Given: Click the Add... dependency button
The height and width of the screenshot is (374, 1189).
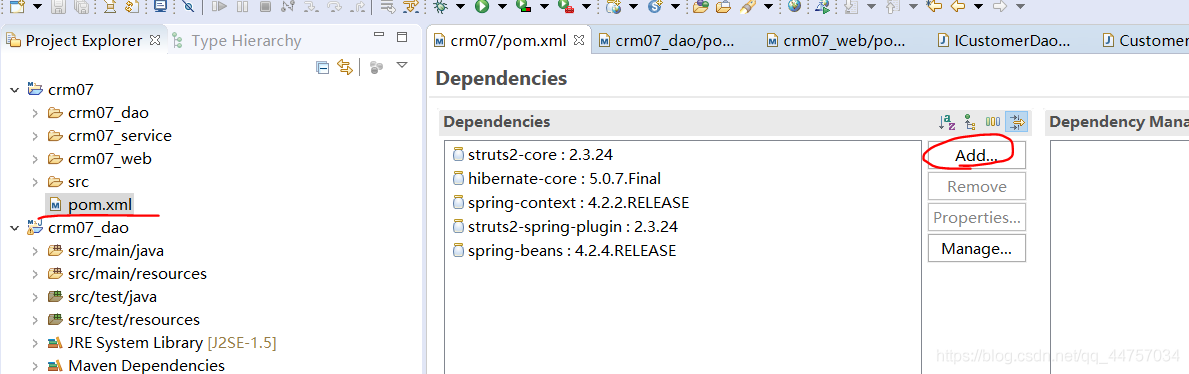Looking at the screenshot, I should click(976, 156).
